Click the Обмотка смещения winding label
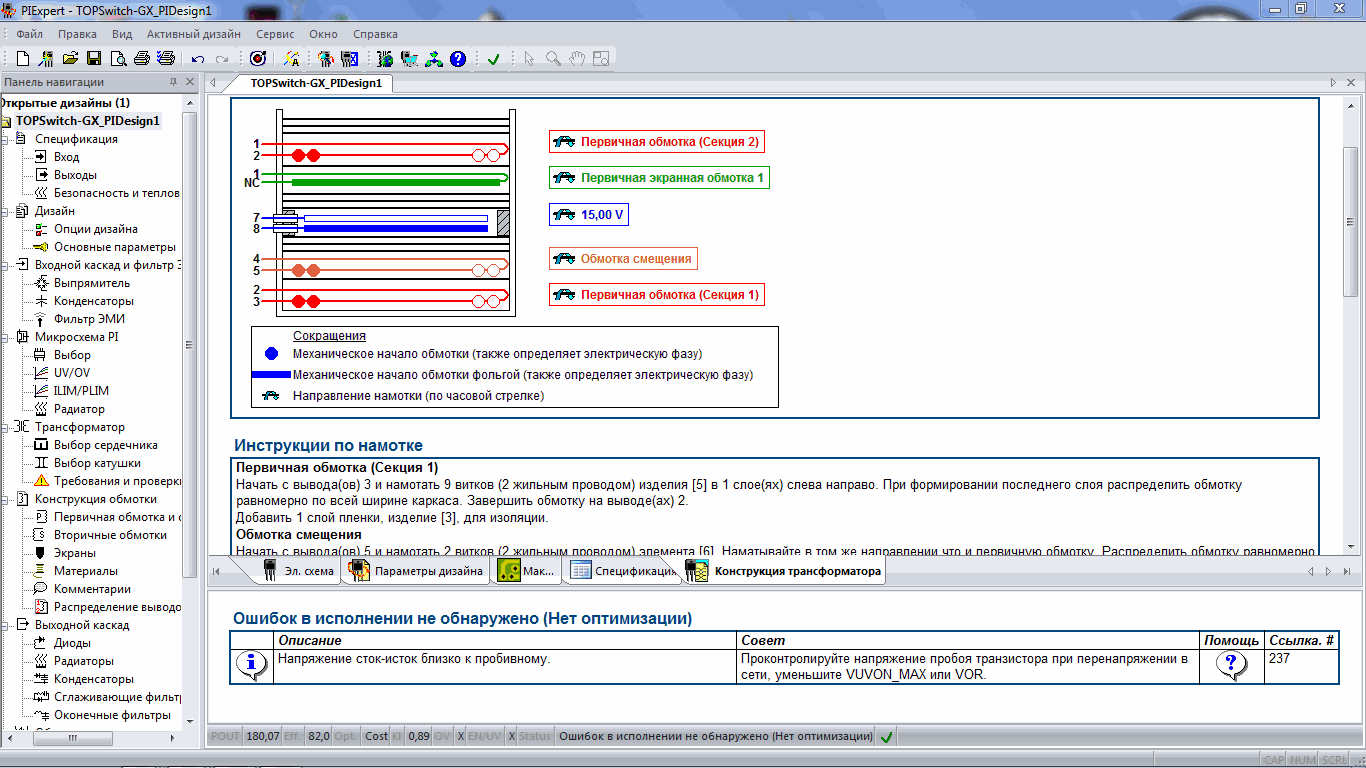This screenshot has height=768, width=1366. pos(623,259)
